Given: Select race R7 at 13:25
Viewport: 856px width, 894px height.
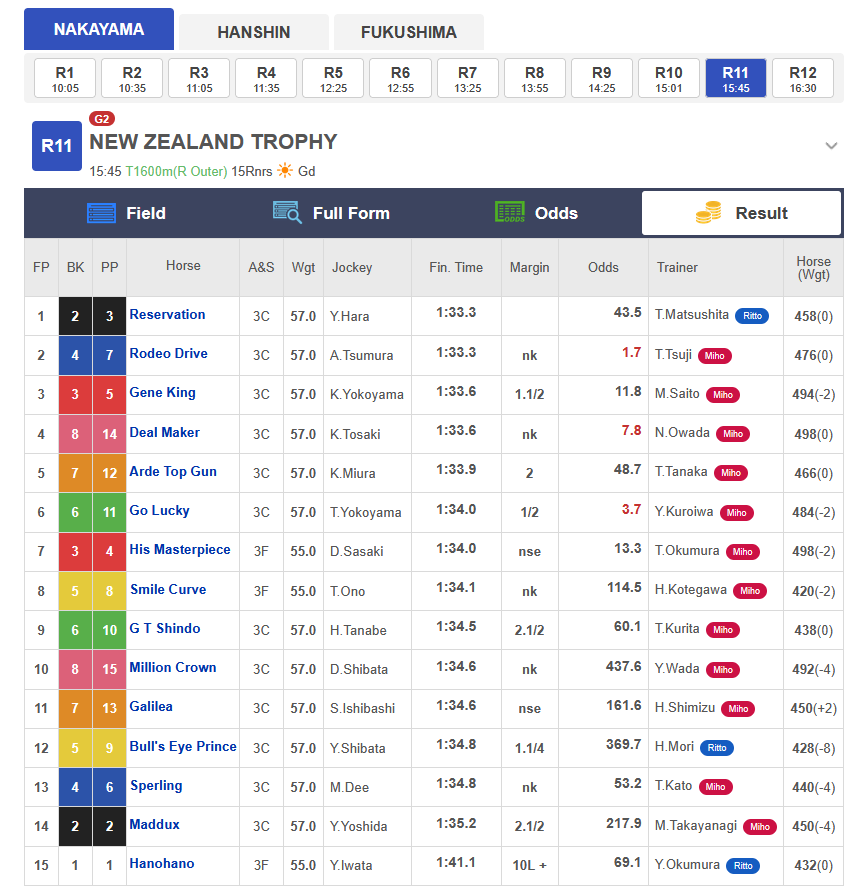Looking at the screenshot, I should coord(468,79).
